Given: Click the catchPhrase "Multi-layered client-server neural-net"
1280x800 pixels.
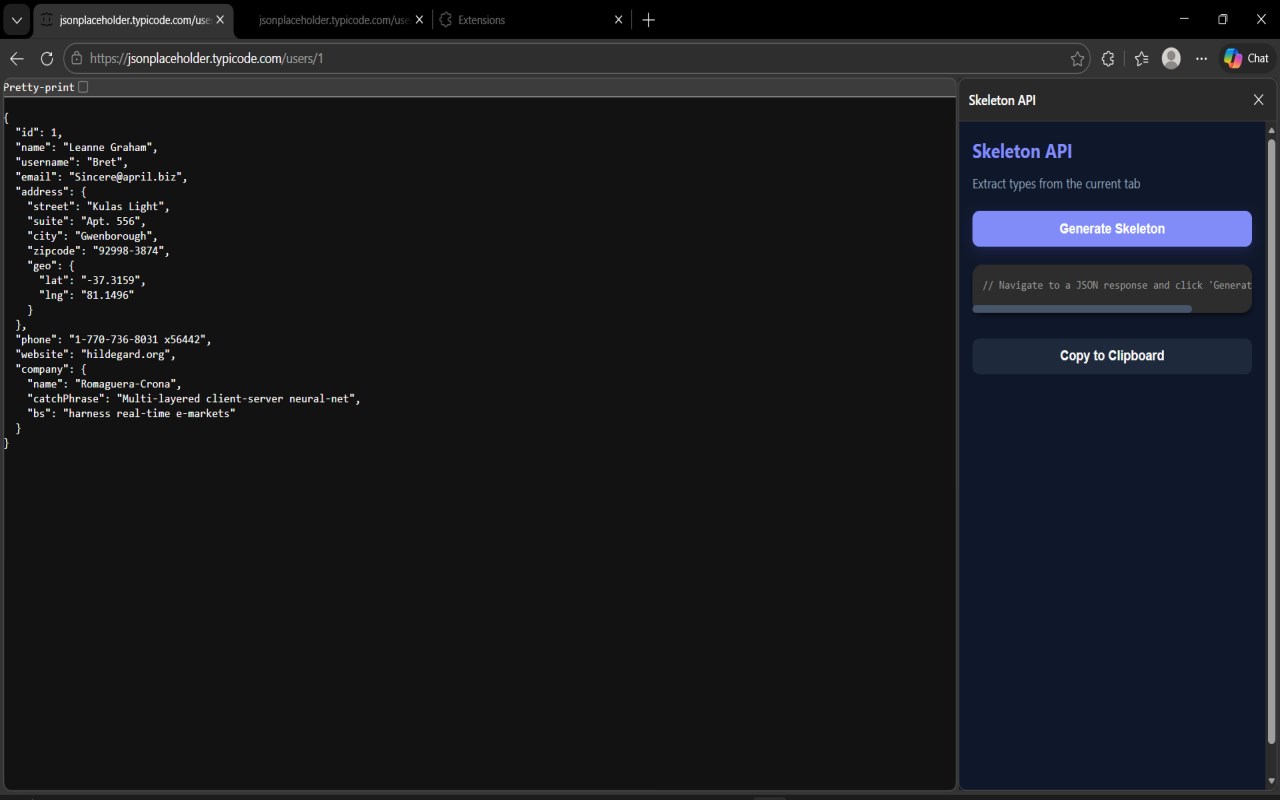Looking at the screenshot, I should point(238,399).
